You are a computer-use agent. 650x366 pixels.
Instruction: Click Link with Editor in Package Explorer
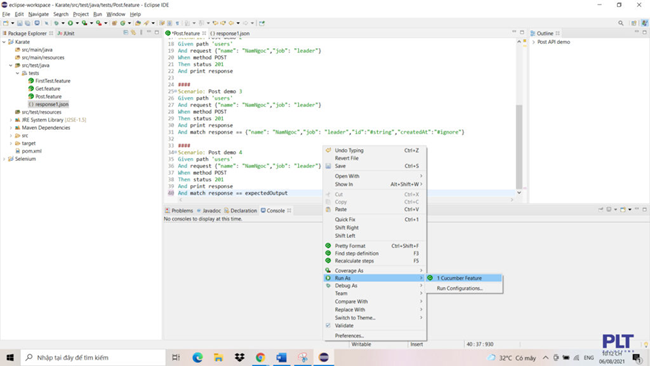133,32
